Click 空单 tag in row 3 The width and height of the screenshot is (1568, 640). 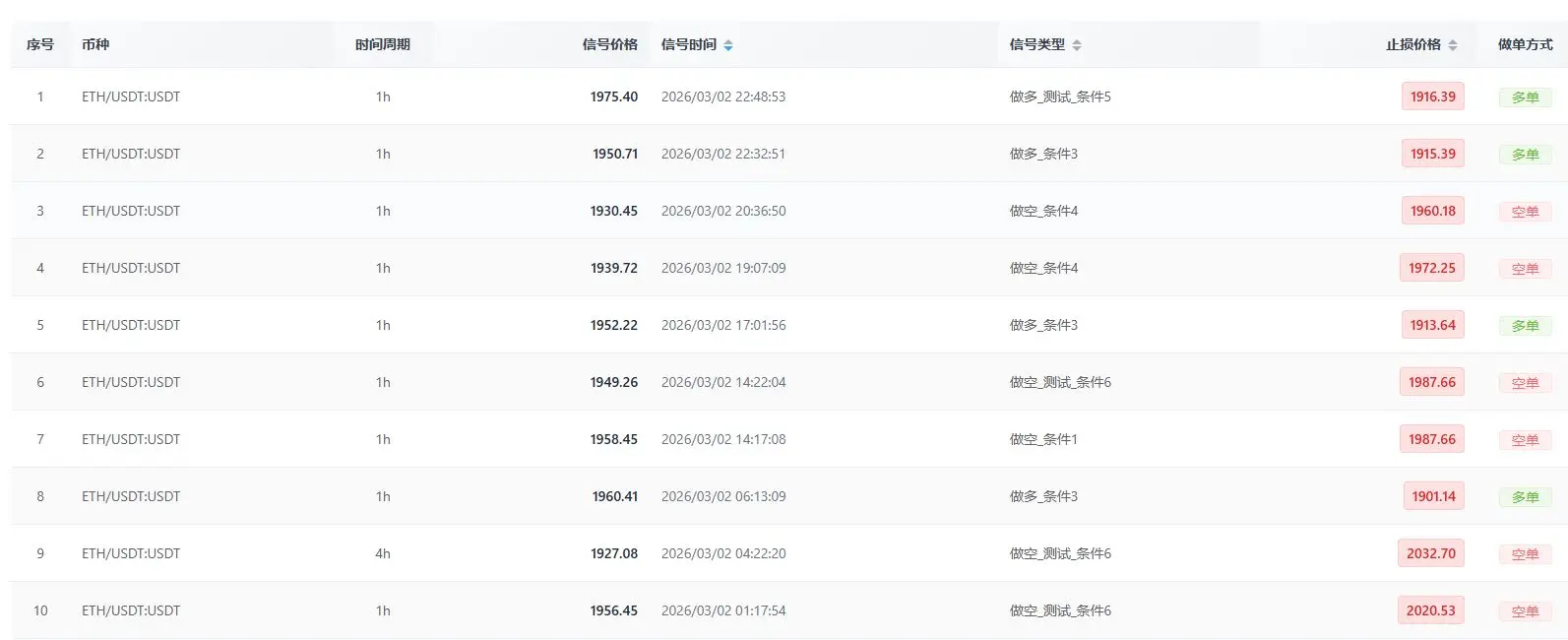1525,212
